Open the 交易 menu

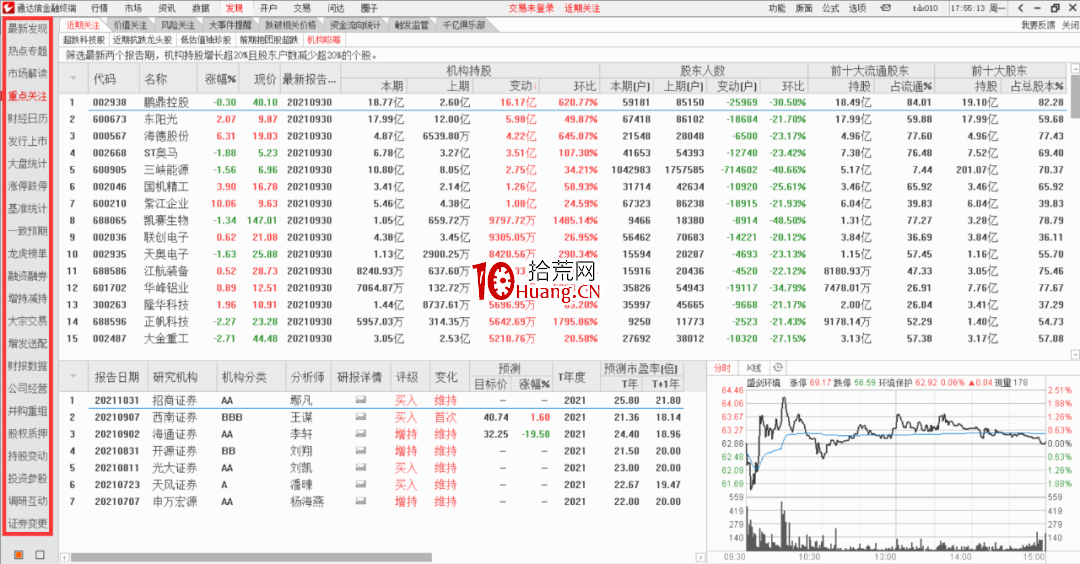(302, 8)
